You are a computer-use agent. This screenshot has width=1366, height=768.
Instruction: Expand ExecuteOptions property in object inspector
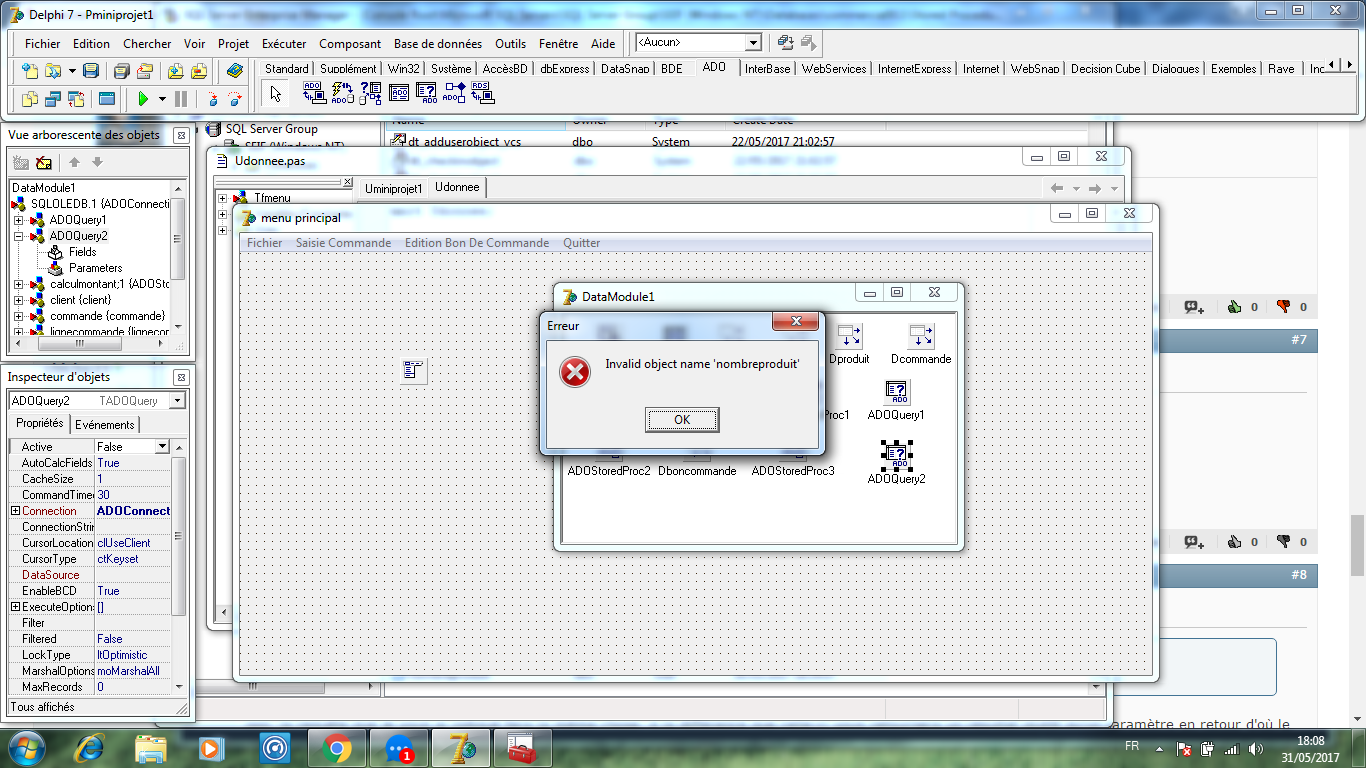click(15, 607)
